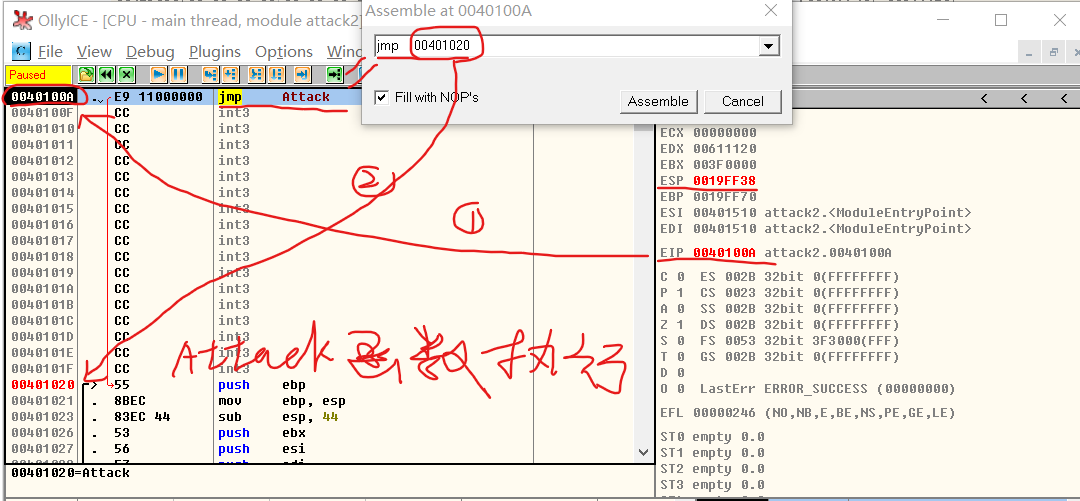Click the jmp 00401020 command input field

pyautogui.click(x=600, y=46)
